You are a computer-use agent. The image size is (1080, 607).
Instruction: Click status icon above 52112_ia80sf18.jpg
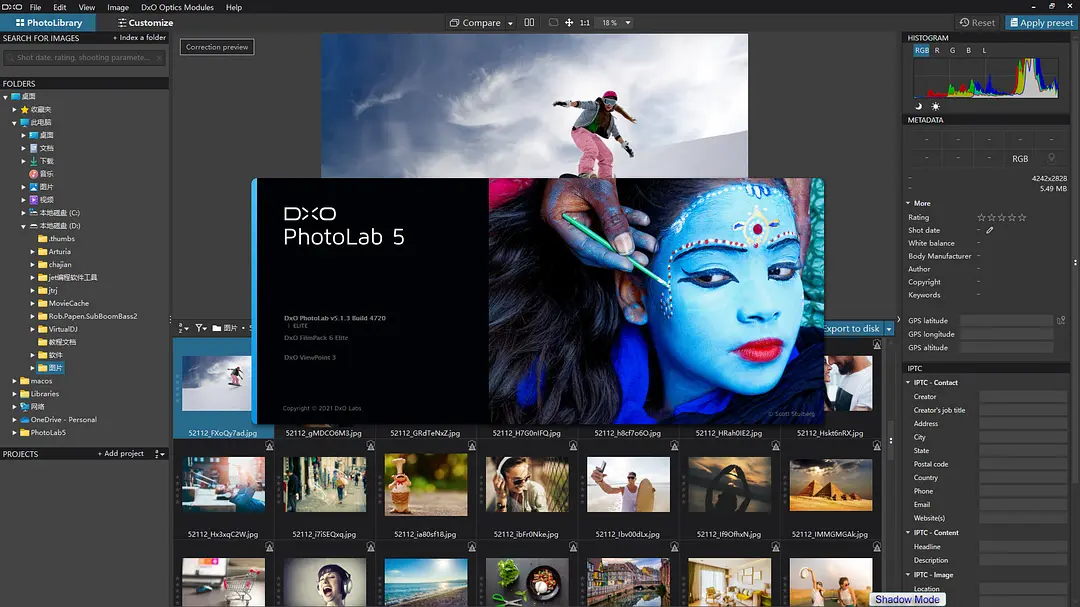click(472, 446)
